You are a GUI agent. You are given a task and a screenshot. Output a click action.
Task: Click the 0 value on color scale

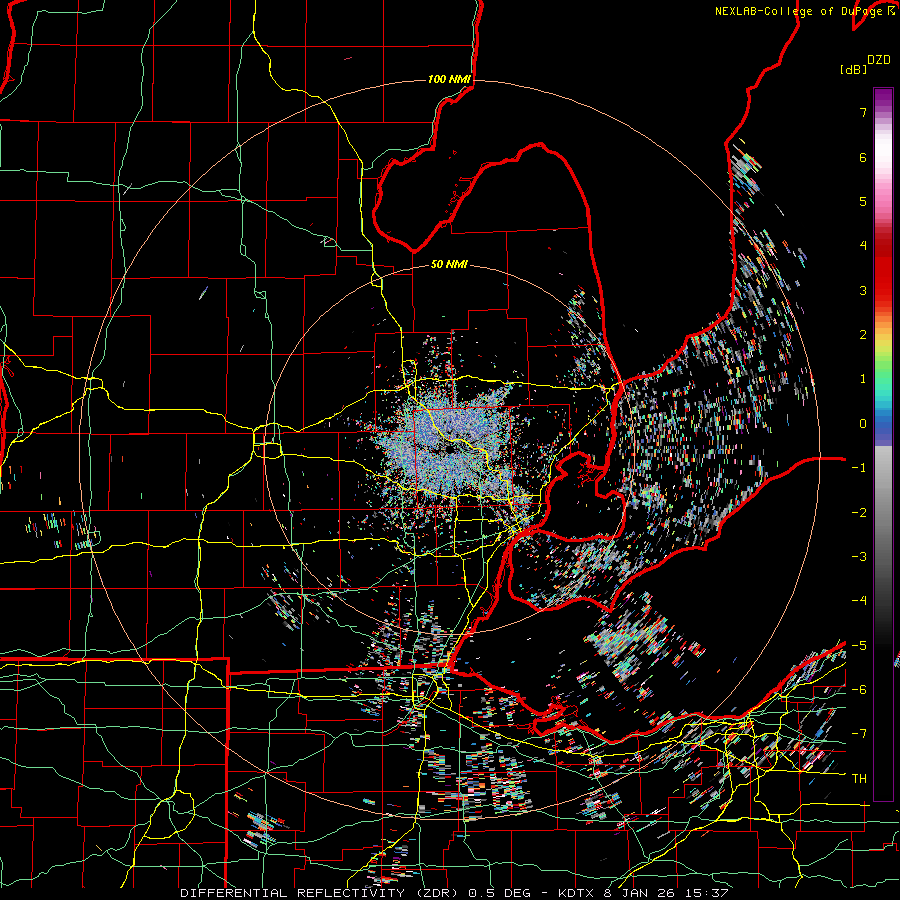click(x=863, y=424)
